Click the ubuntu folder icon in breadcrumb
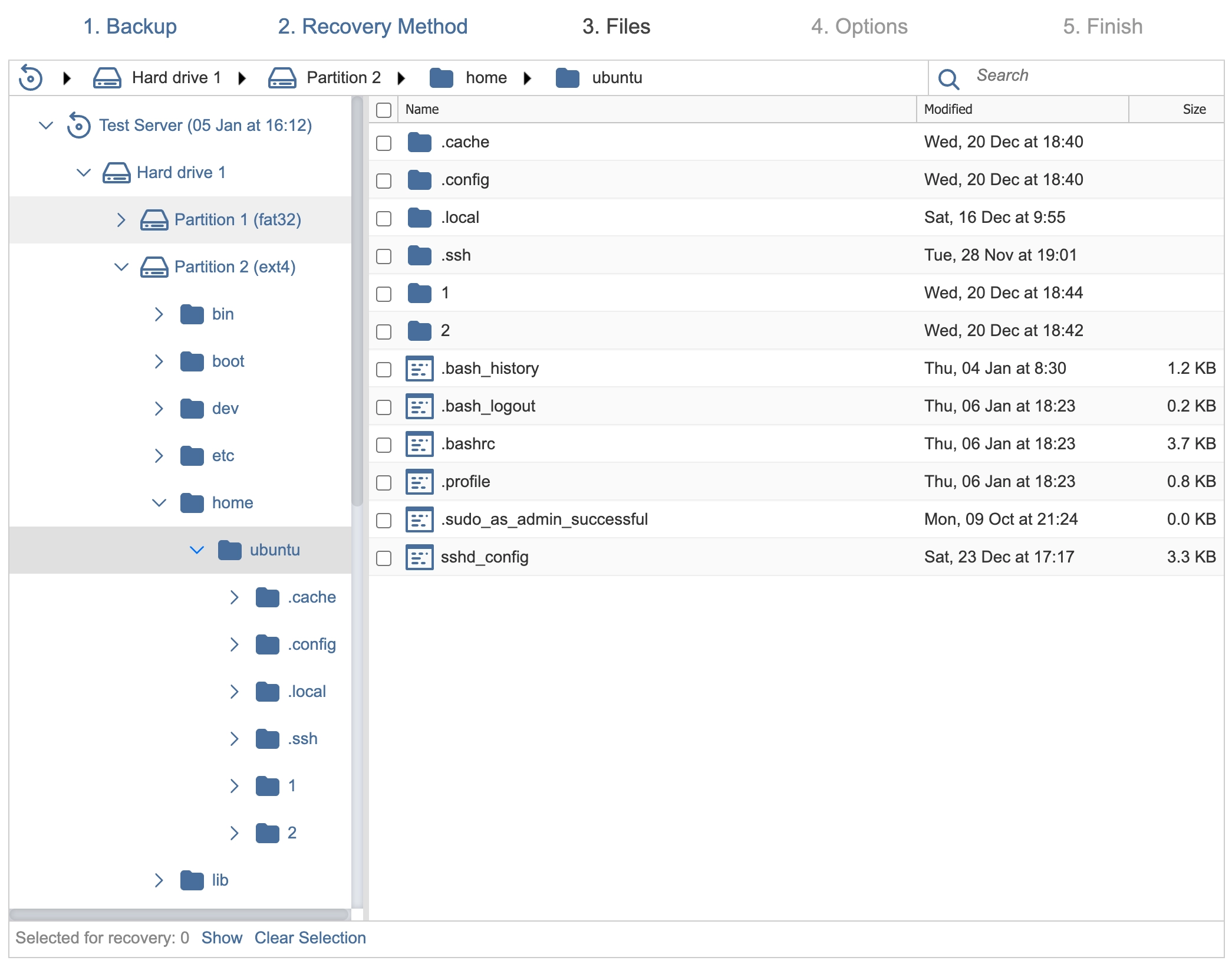 [567, 77]
